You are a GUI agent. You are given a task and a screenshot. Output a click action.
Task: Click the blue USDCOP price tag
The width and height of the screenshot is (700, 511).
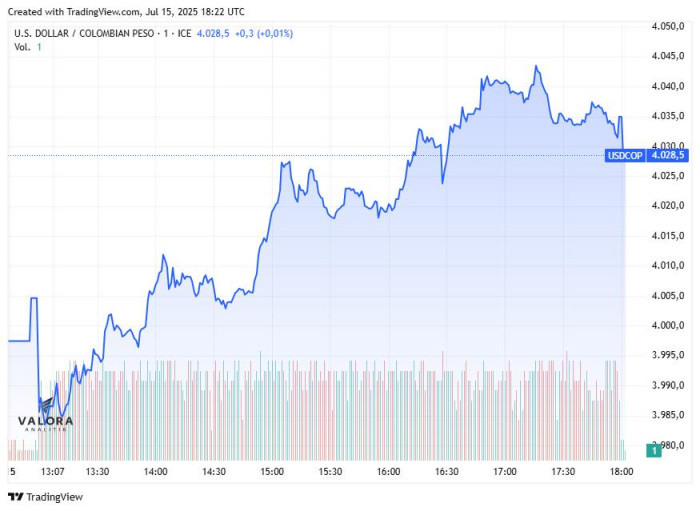pyautogui.click(x=626, y=155)
